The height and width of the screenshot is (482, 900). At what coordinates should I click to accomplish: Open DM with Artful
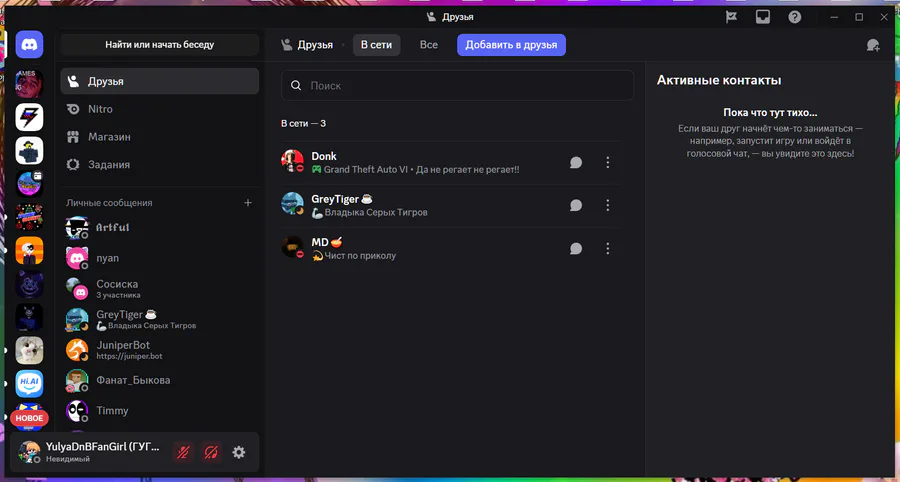click(160, 227)
